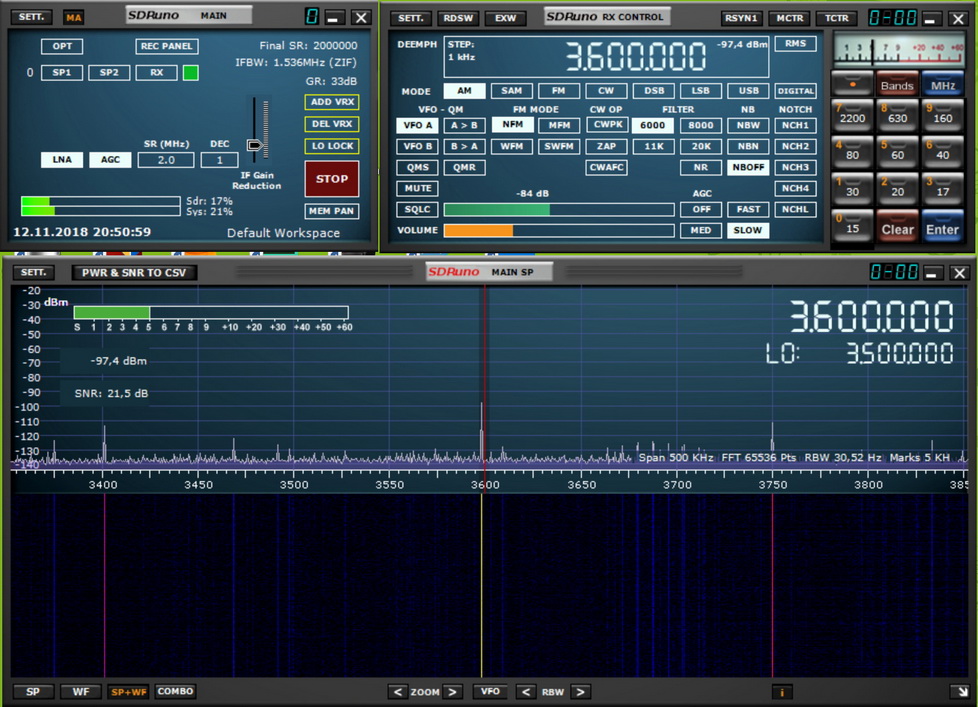Viewport: 978px width, 707px height.
Task: Select SAM demodulation mode
Action: pos(511,91)
